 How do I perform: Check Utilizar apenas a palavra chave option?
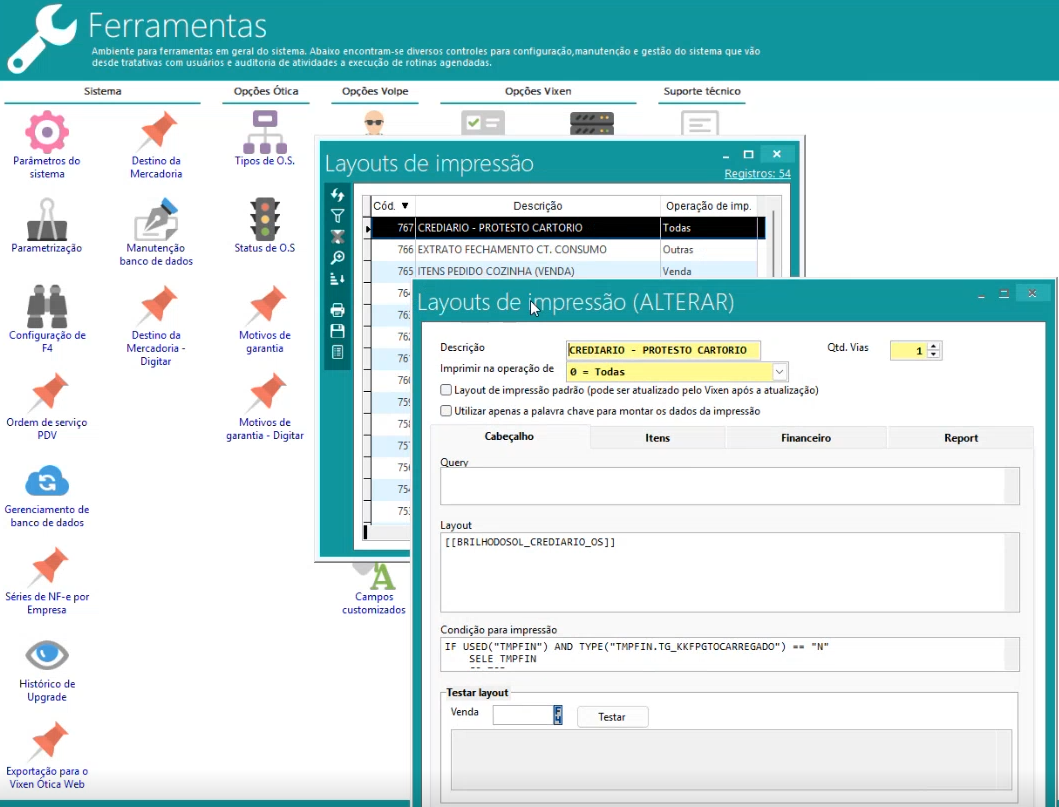coord(446,411)
